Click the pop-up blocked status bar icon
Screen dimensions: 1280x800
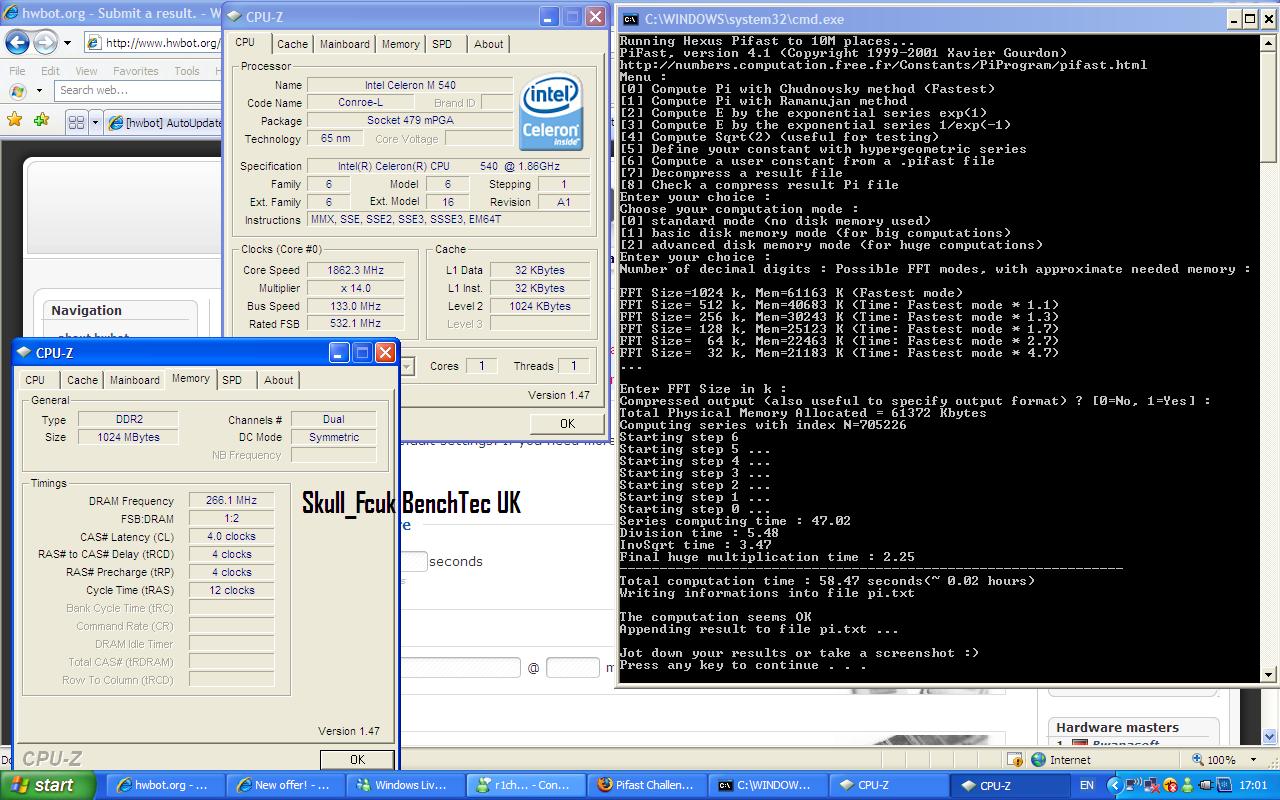click(x=1015, y=760)
